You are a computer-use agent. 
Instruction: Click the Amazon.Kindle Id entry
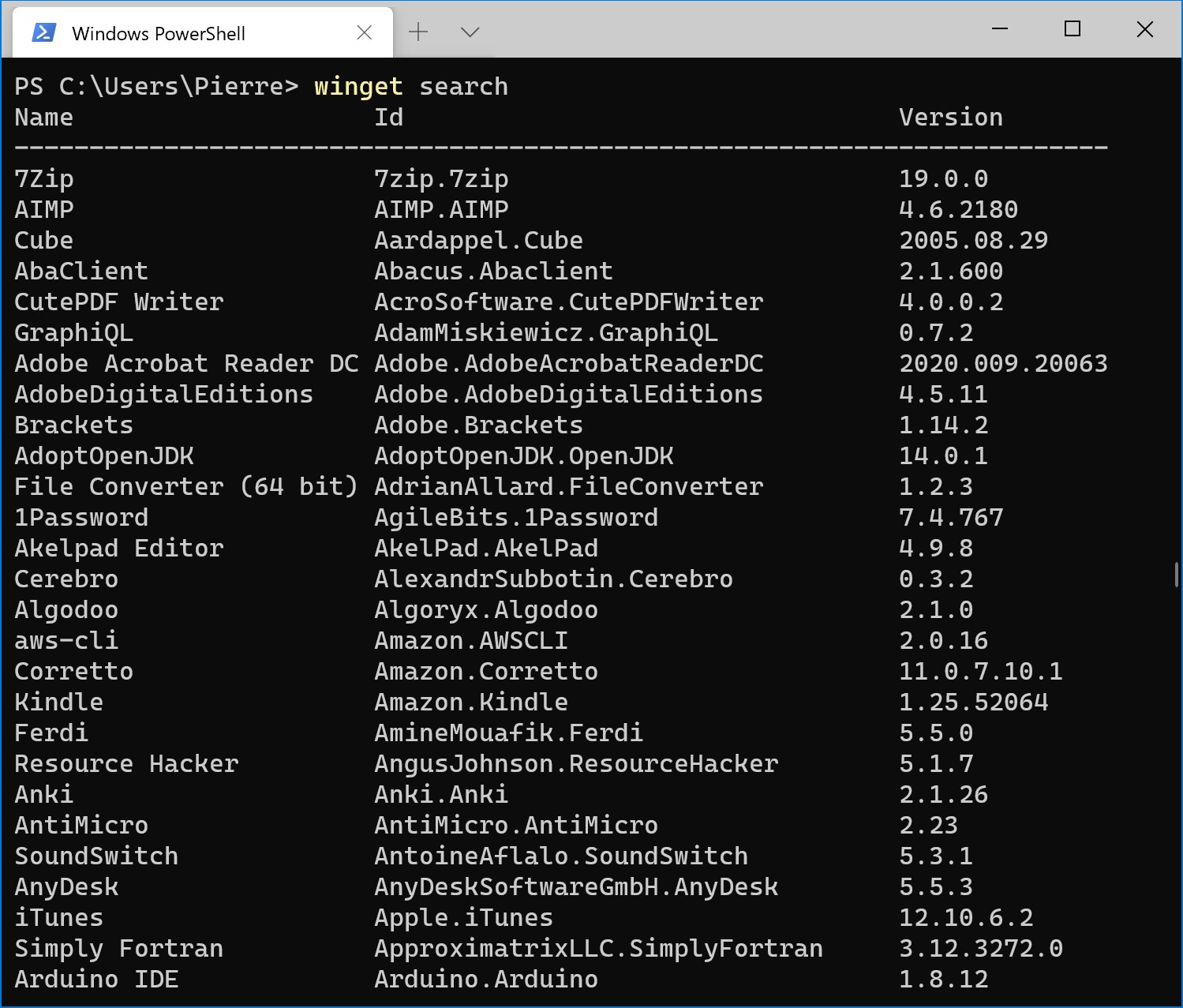[471, 703]
